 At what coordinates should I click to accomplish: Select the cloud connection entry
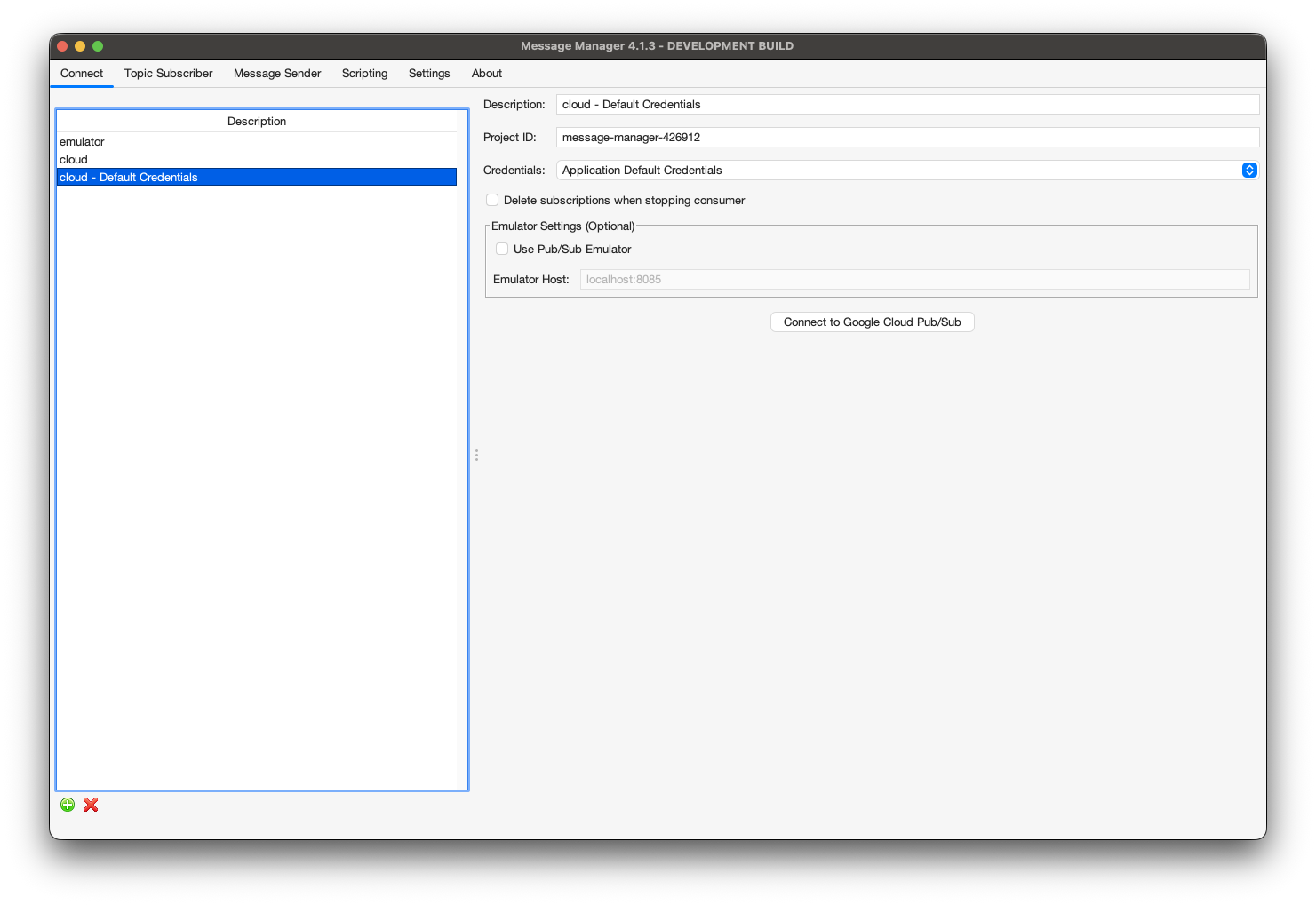(74, 159)
